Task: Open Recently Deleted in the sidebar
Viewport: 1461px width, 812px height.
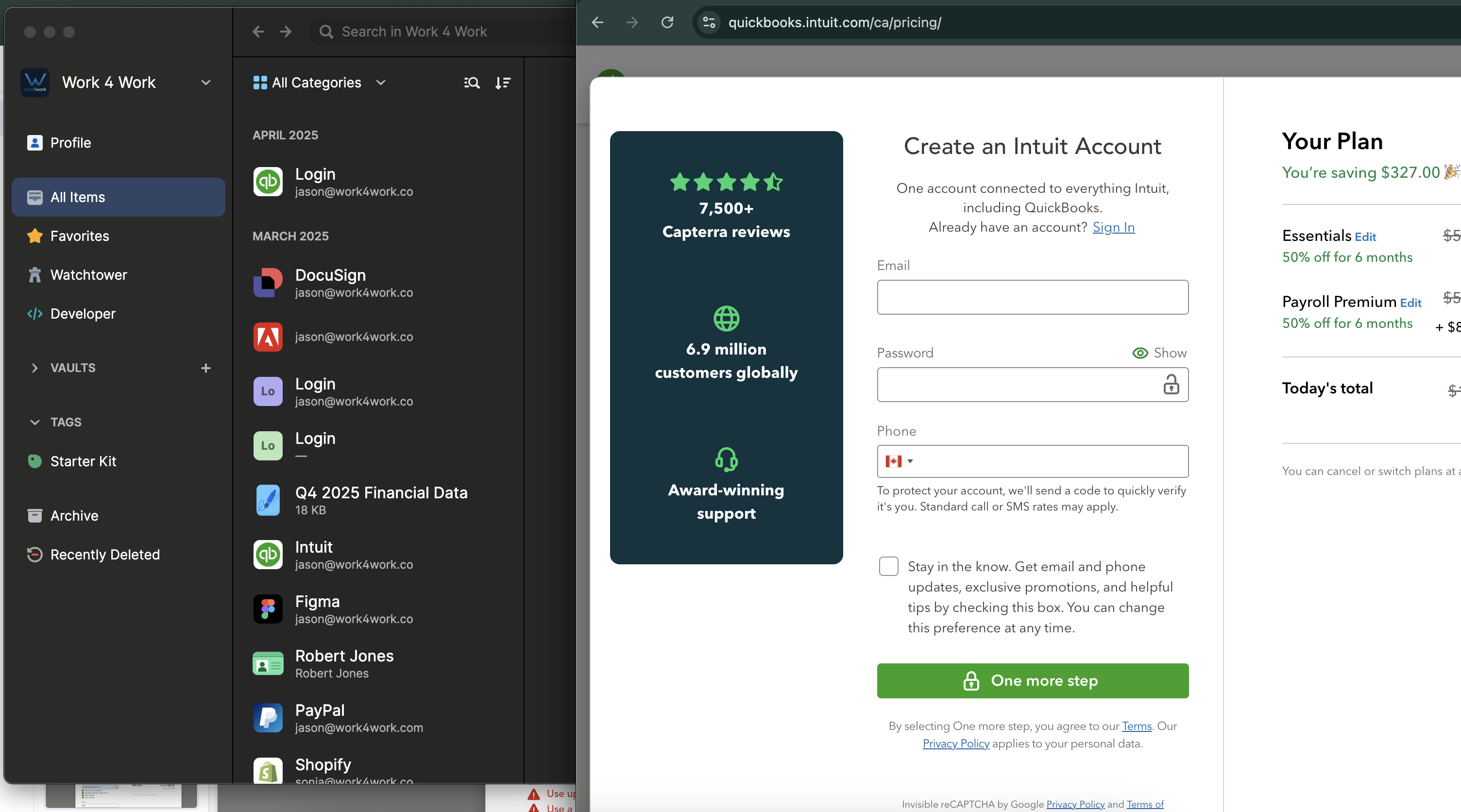Action: coord(105,555)
